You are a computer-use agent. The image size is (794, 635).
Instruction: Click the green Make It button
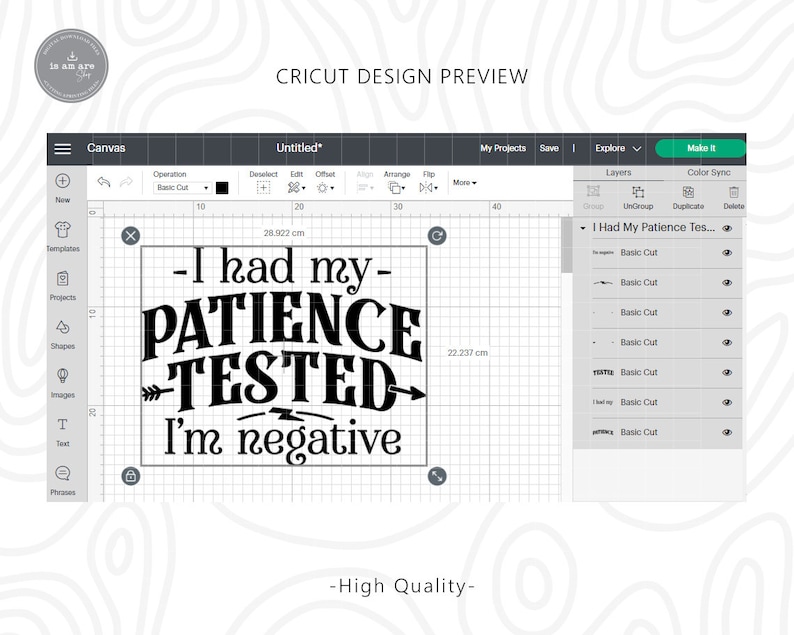tap(701, 148)
